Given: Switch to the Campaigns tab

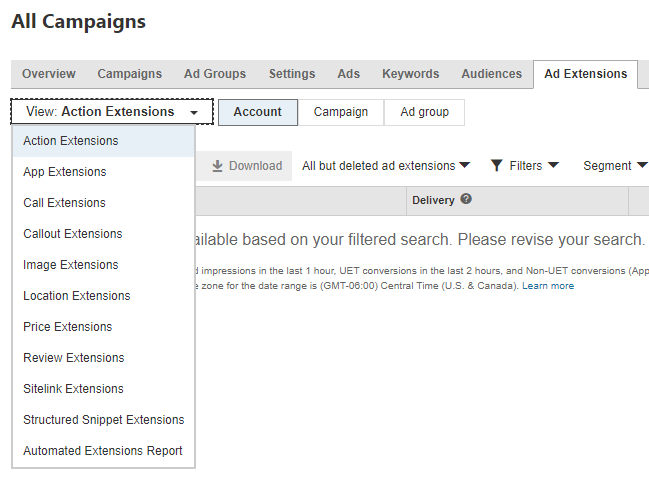Looking at the screenshot, I should point(130,74).
